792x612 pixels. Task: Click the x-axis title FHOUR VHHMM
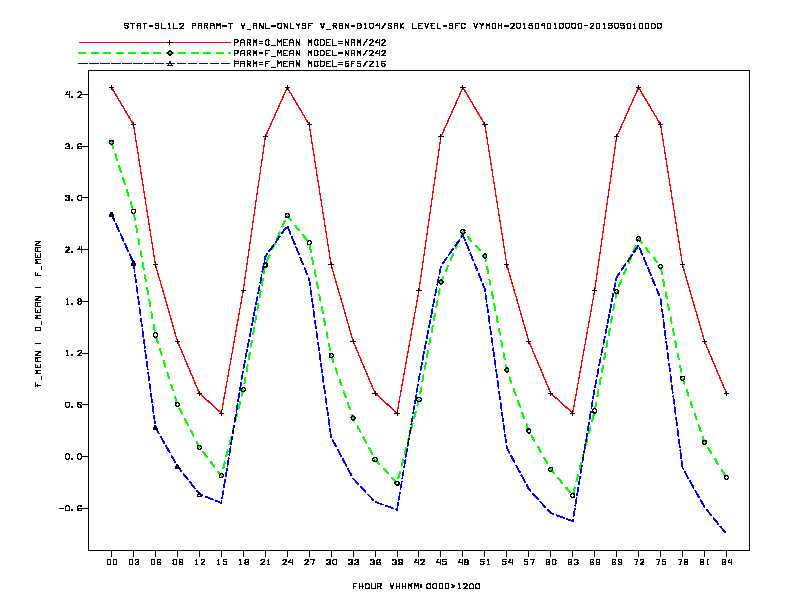tap(416, 586)
